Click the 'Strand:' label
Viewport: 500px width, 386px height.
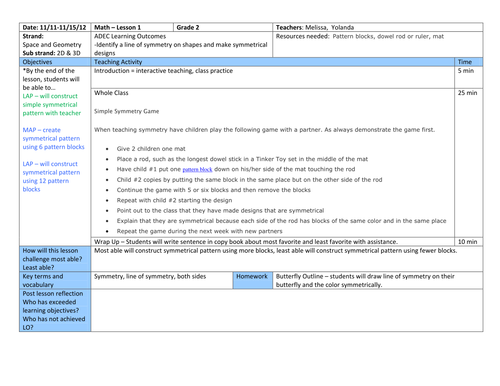click(33, 36)
